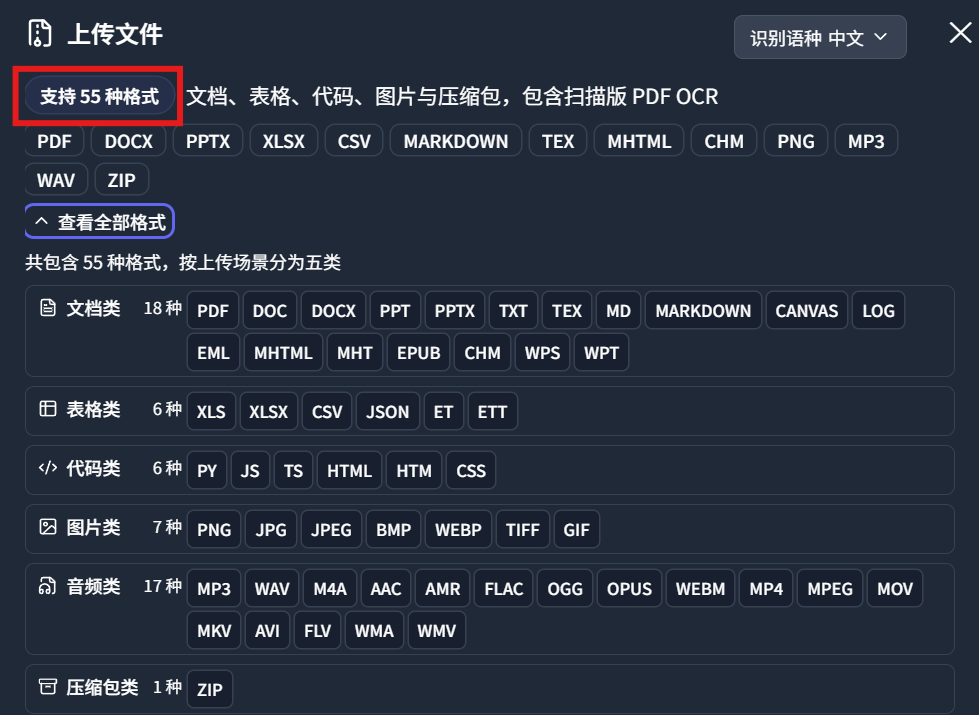Click the LOG tag in 文档类
This screenshot has height=715, width=979.
878,310
